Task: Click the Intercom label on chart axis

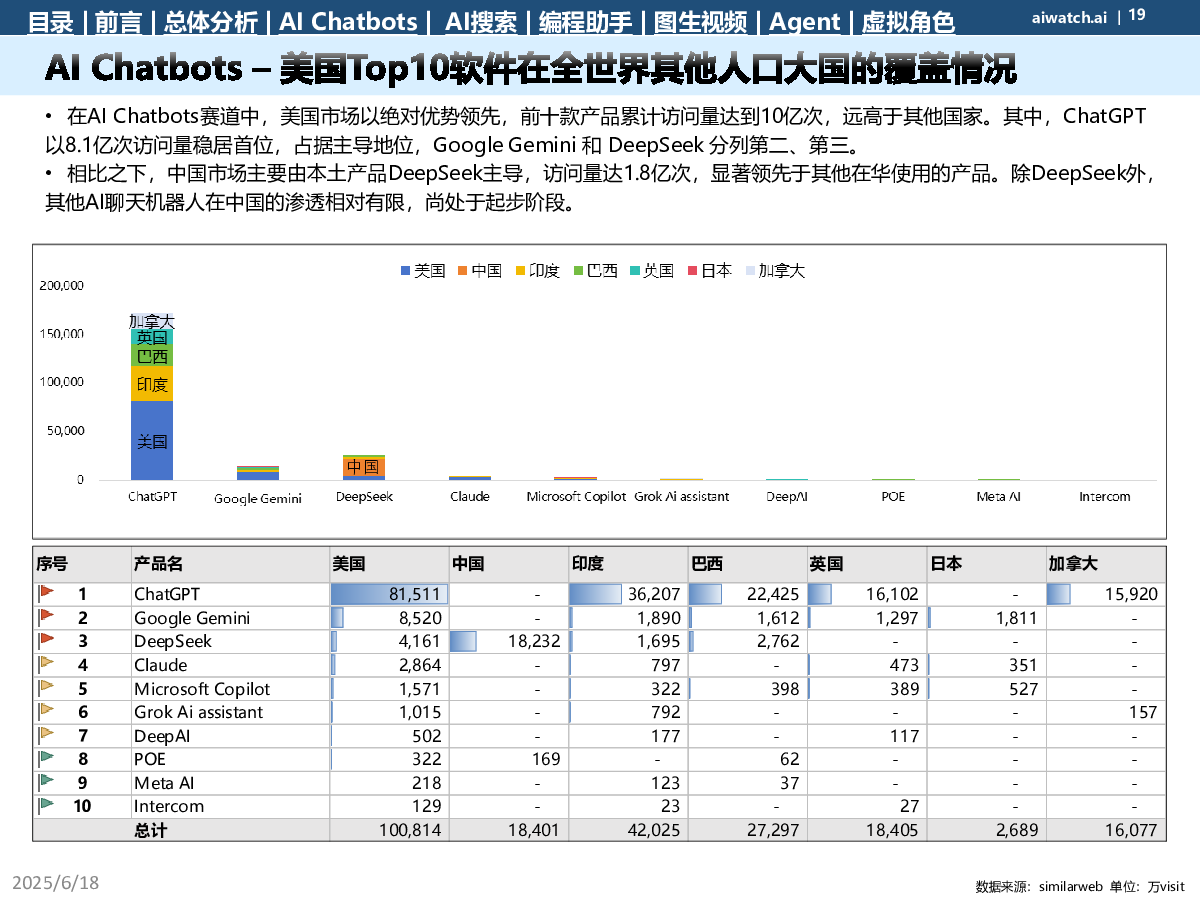Action: point(1105,496)
